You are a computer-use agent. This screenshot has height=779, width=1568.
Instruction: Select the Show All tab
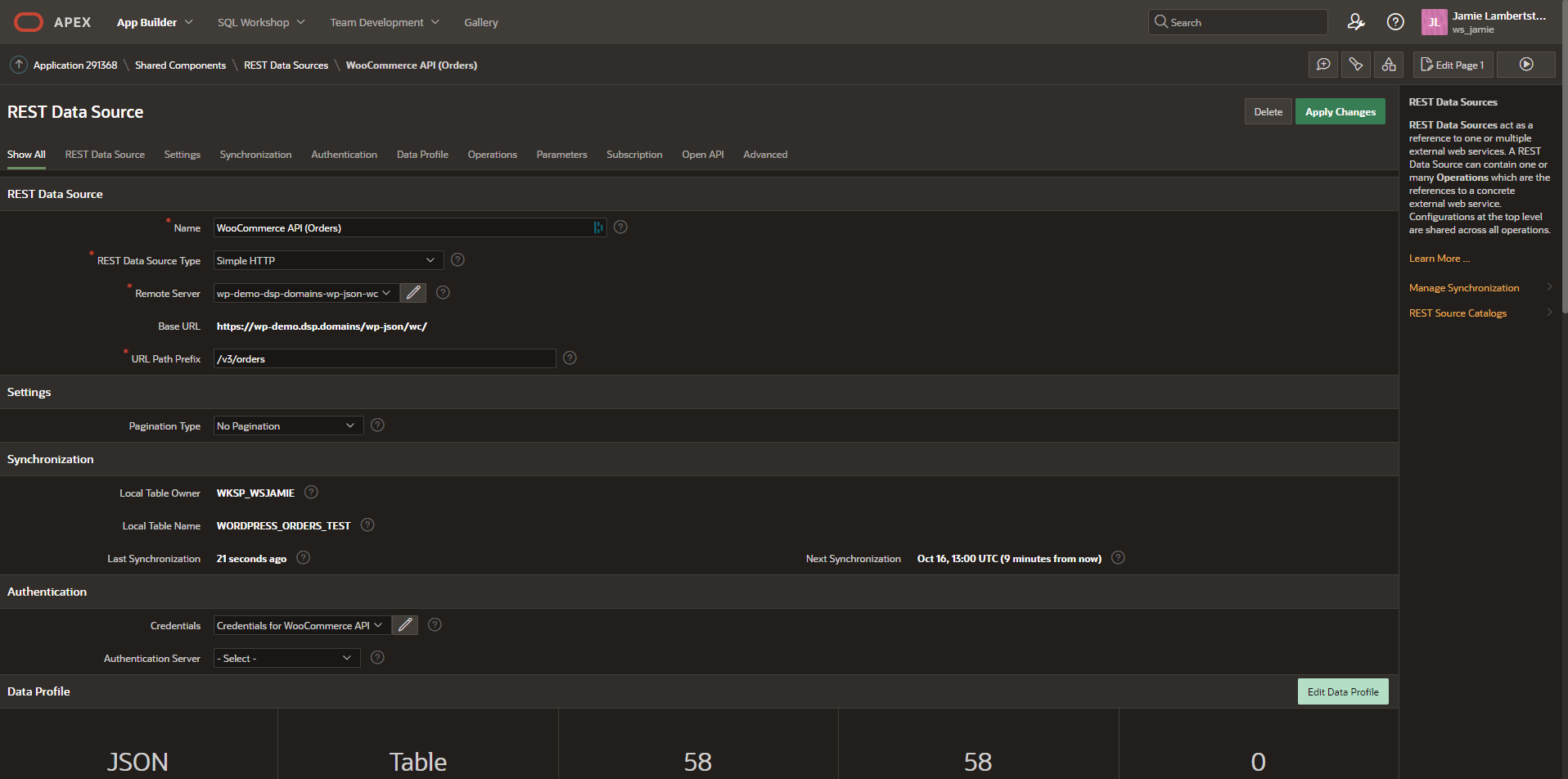(x=26, y=154)
